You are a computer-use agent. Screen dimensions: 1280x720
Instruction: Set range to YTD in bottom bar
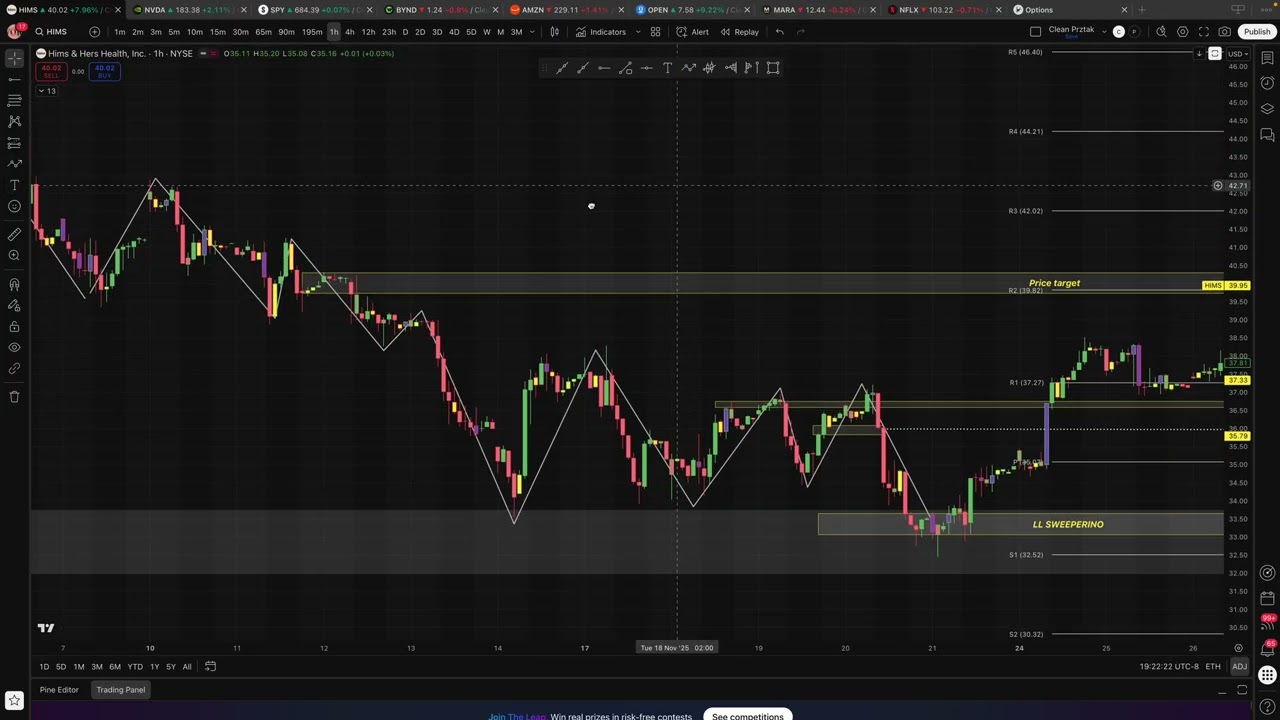(x=135, y=667)
